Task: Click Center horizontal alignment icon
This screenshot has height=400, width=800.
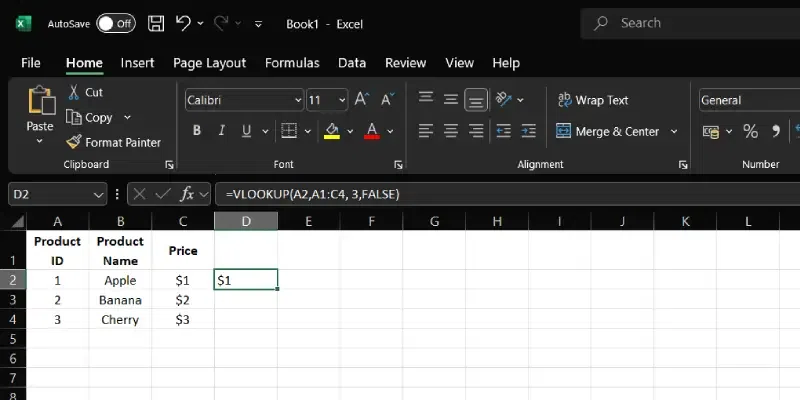Action: click(451, 131)
